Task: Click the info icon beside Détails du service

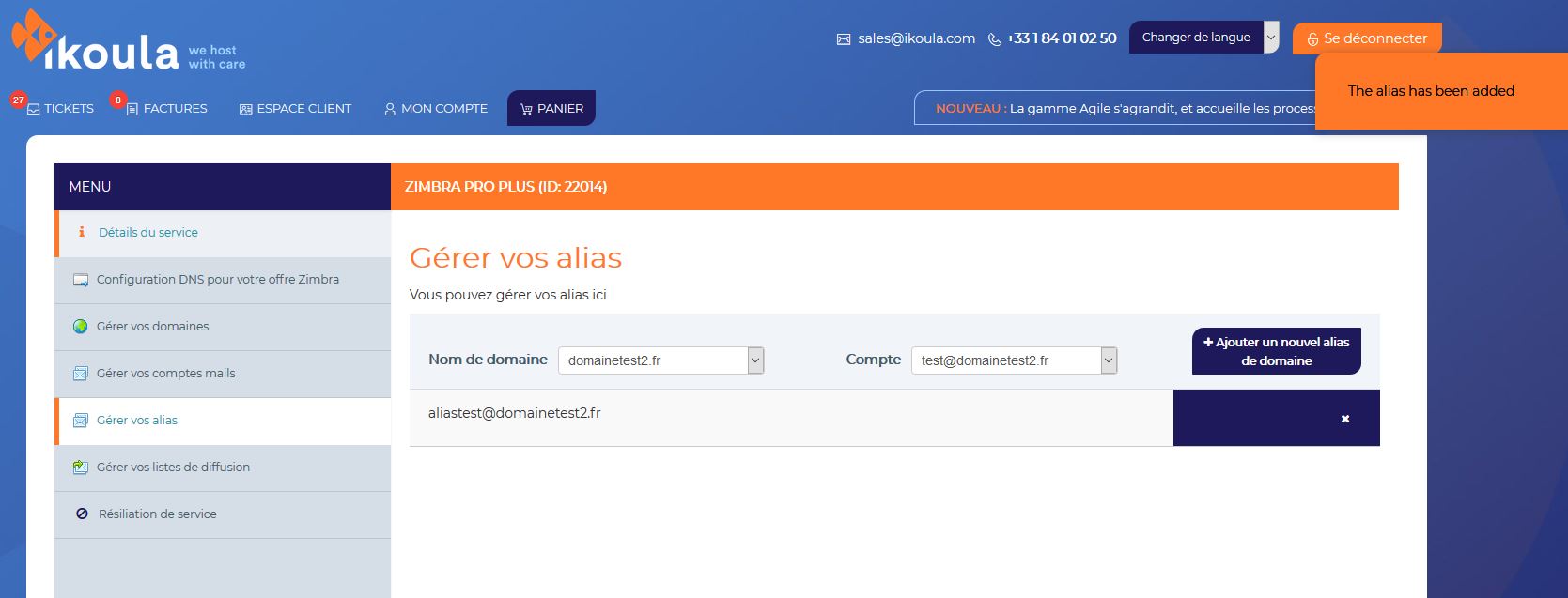Action: [82, 232]
